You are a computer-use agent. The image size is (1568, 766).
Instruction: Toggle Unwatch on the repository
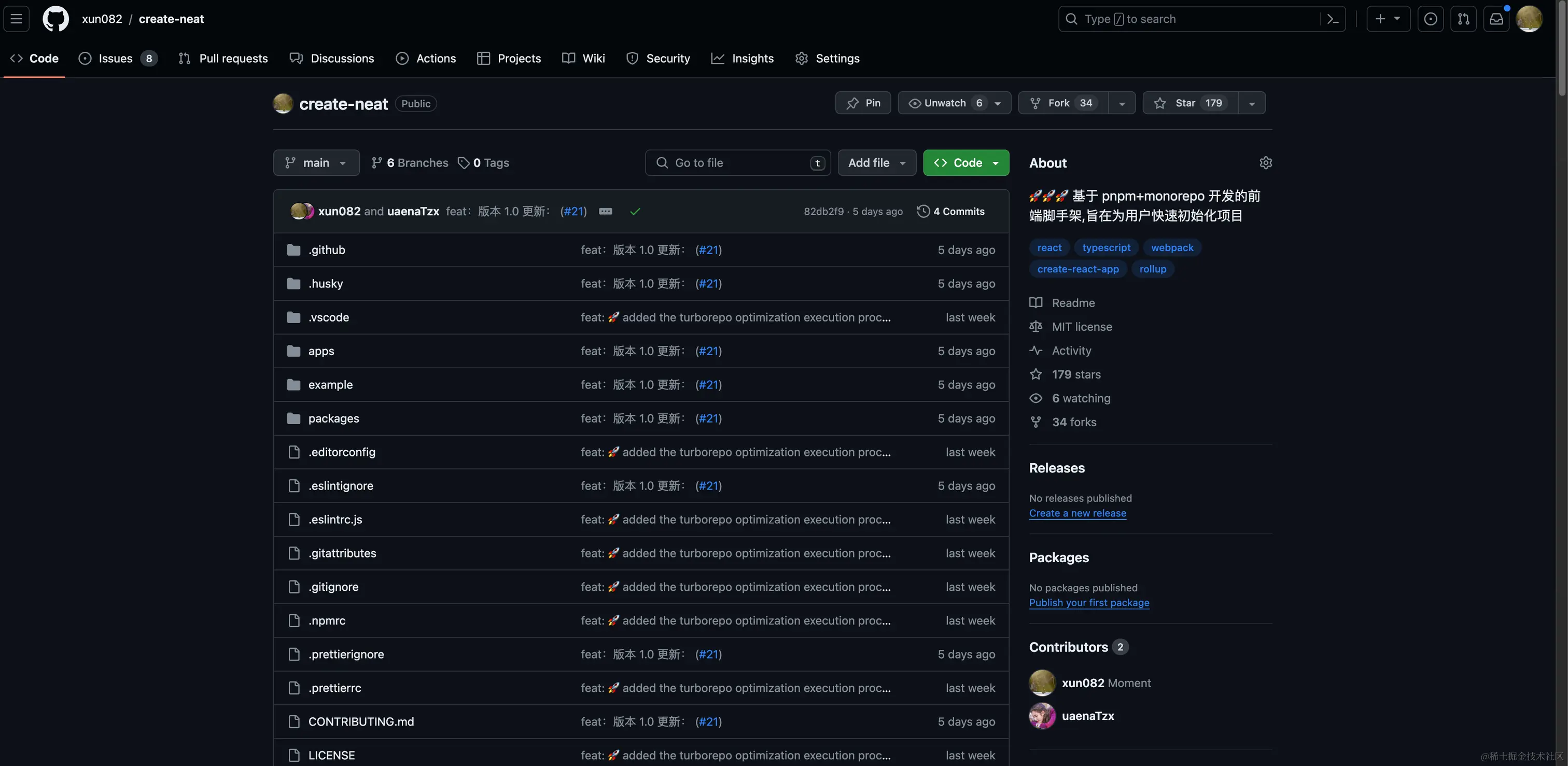[945, 103]
